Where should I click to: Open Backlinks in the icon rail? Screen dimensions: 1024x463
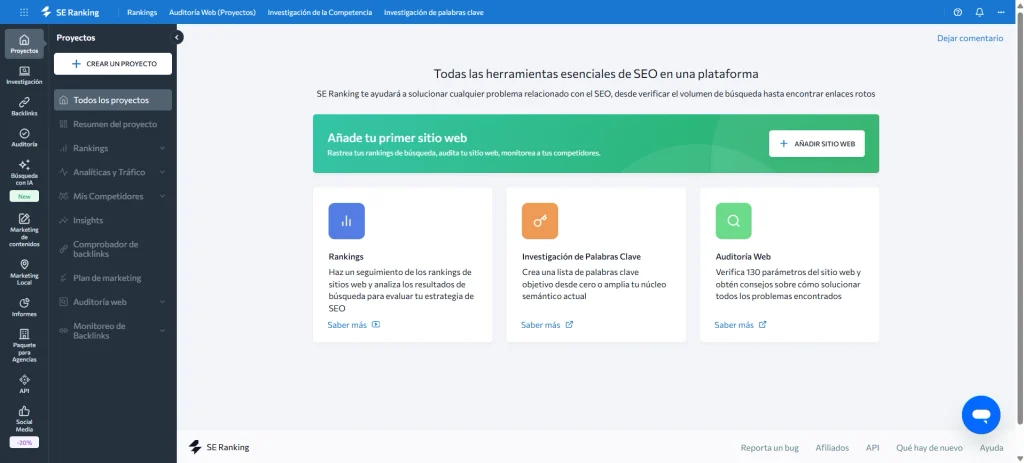pos(24,107)
